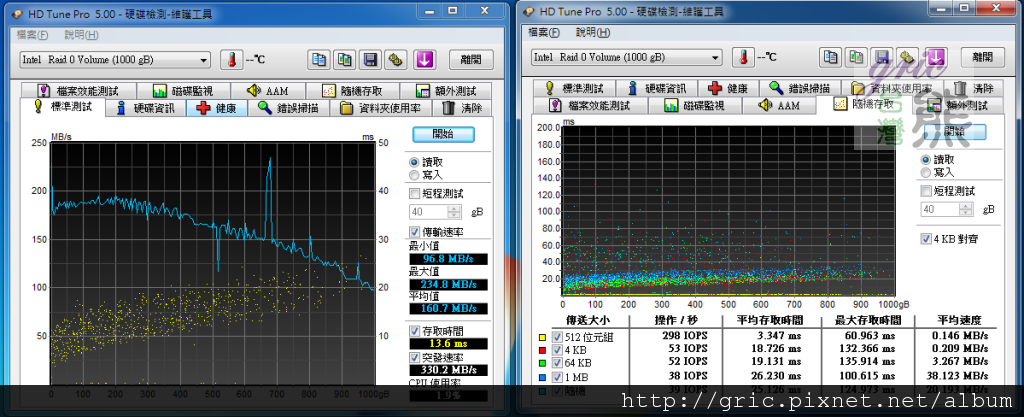The image size is (1024, 417).
Task: Select the 讀取 radio button in the left window
Action: click(x=414, y=162)
